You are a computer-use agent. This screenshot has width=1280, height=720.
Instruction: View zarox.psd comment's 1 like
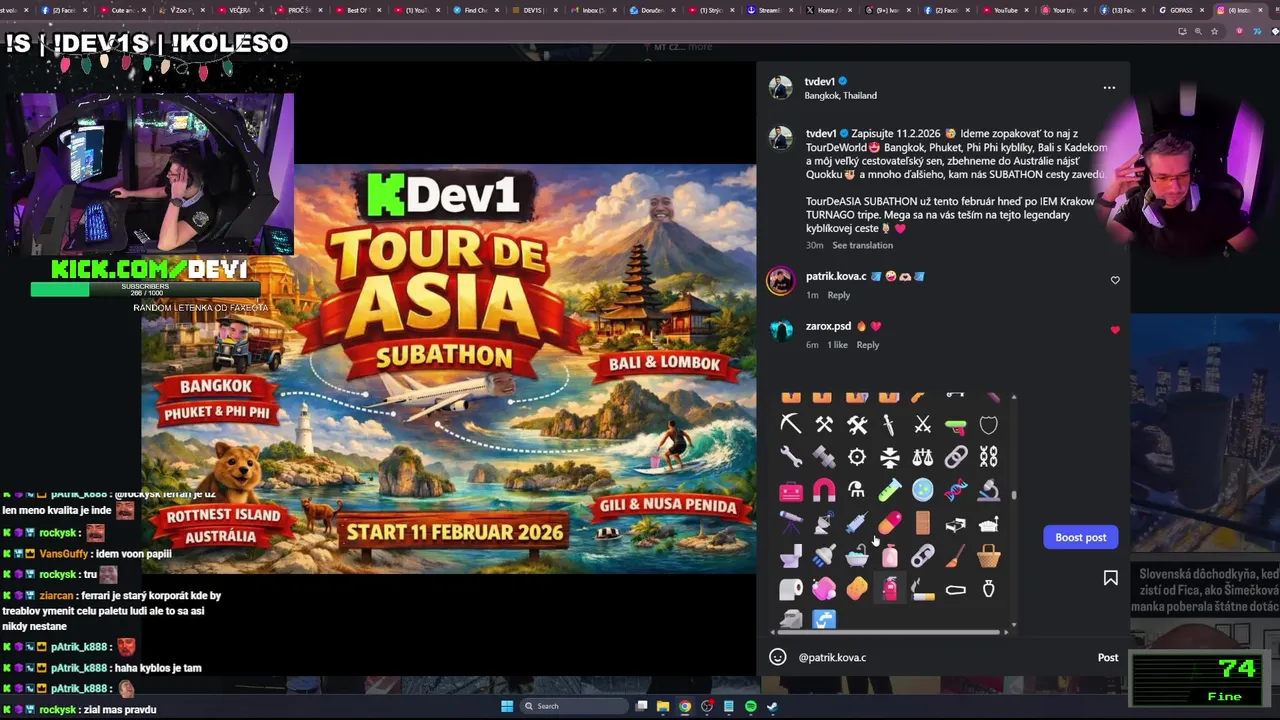(x=838, y=345)
